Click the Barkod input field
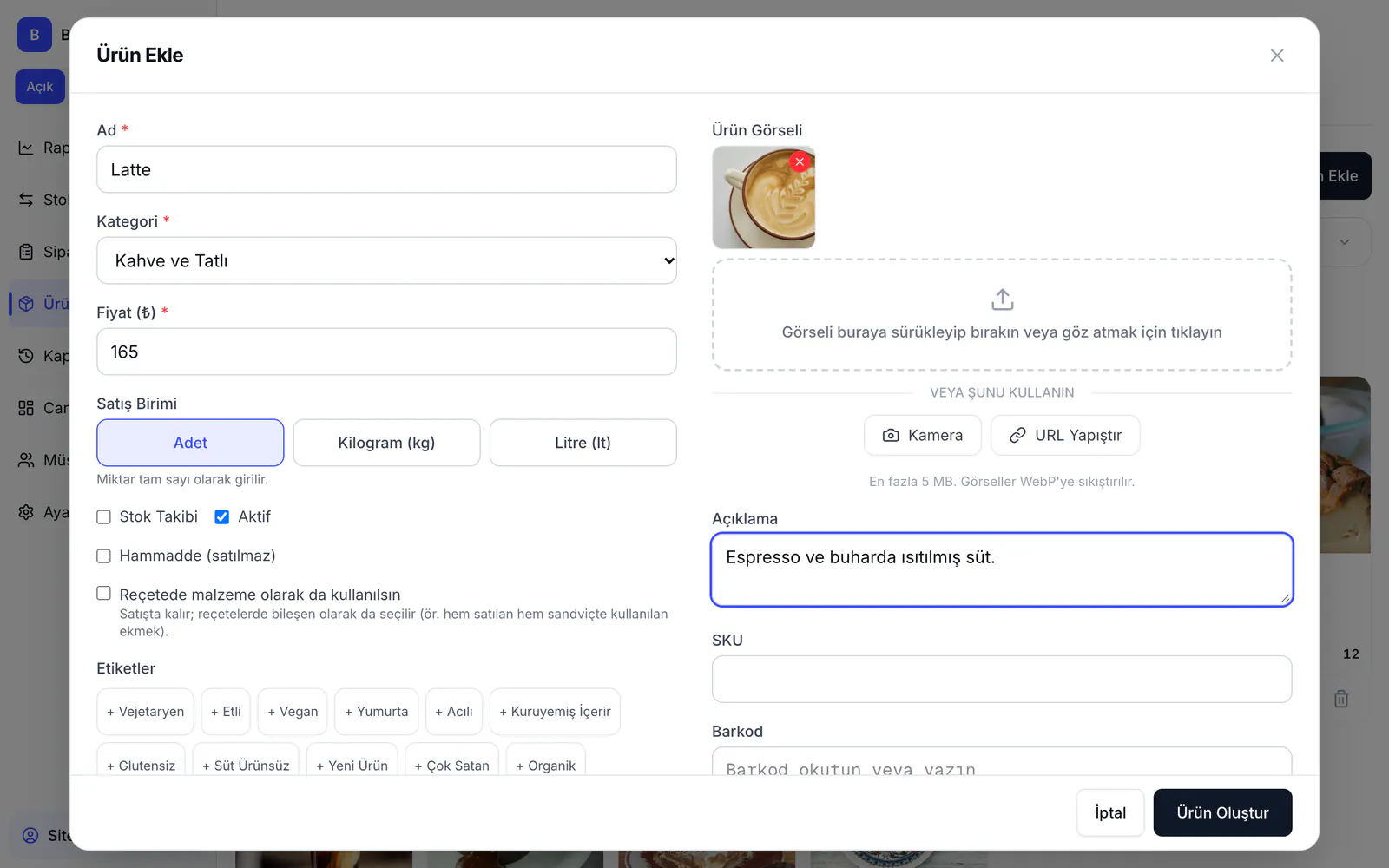 click(1002, 761)
